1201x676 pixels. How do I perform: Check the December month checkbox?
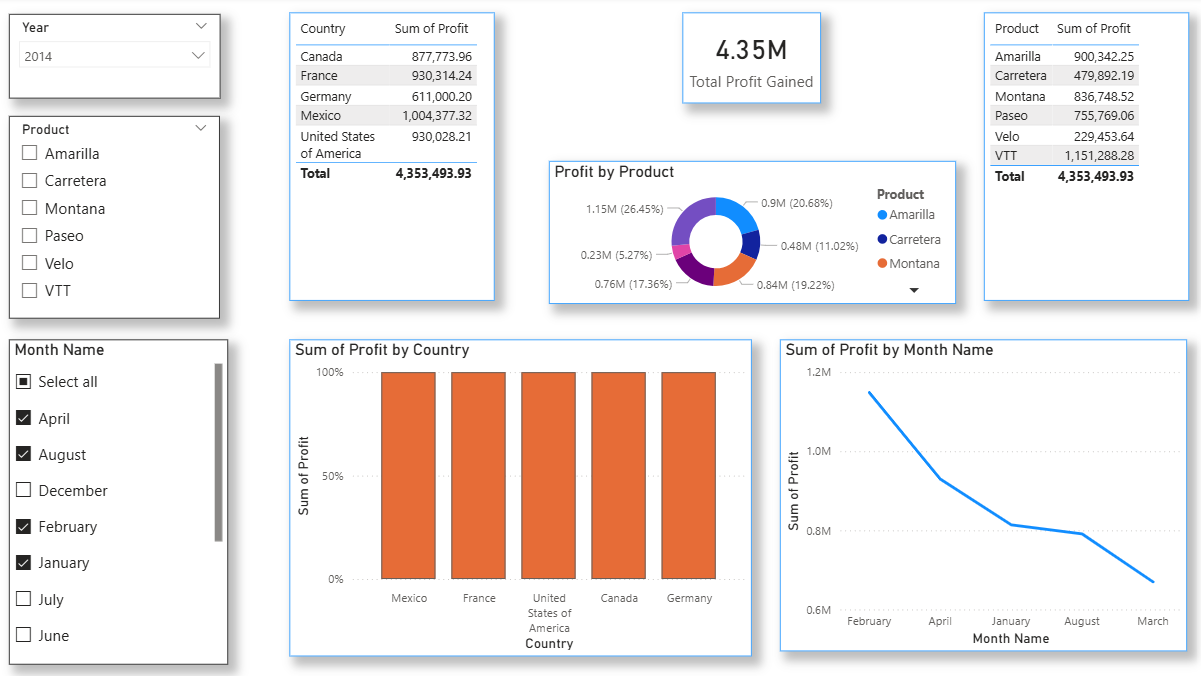pyautogui.click(x=24, y=491)
